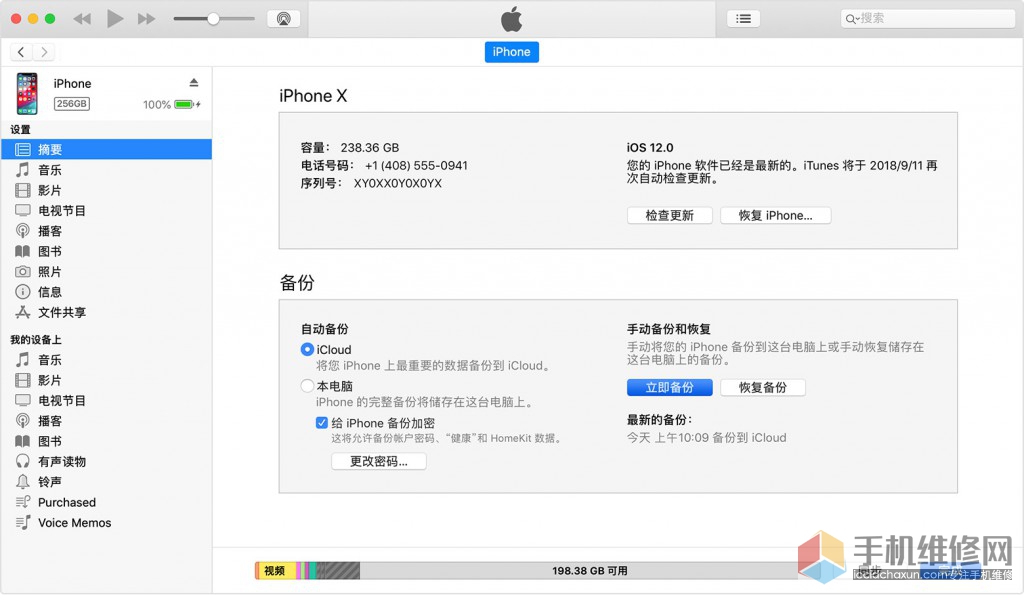Click the 恢复 iPhone... button
The height and width of the screenshot is (595, 1024).
(775, 216)
